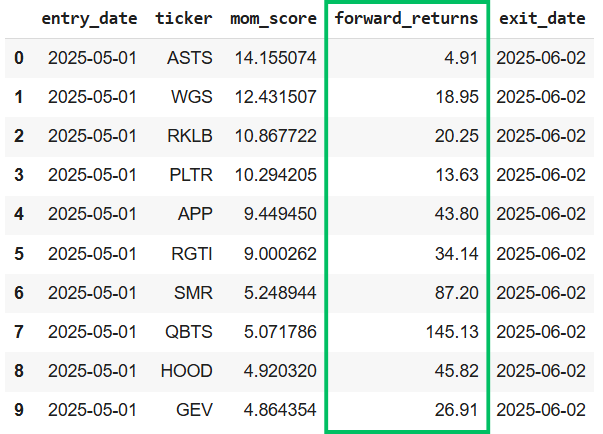Click the ticker column header
The width and height of the screenshot is (603, 434).
point(183,18)
